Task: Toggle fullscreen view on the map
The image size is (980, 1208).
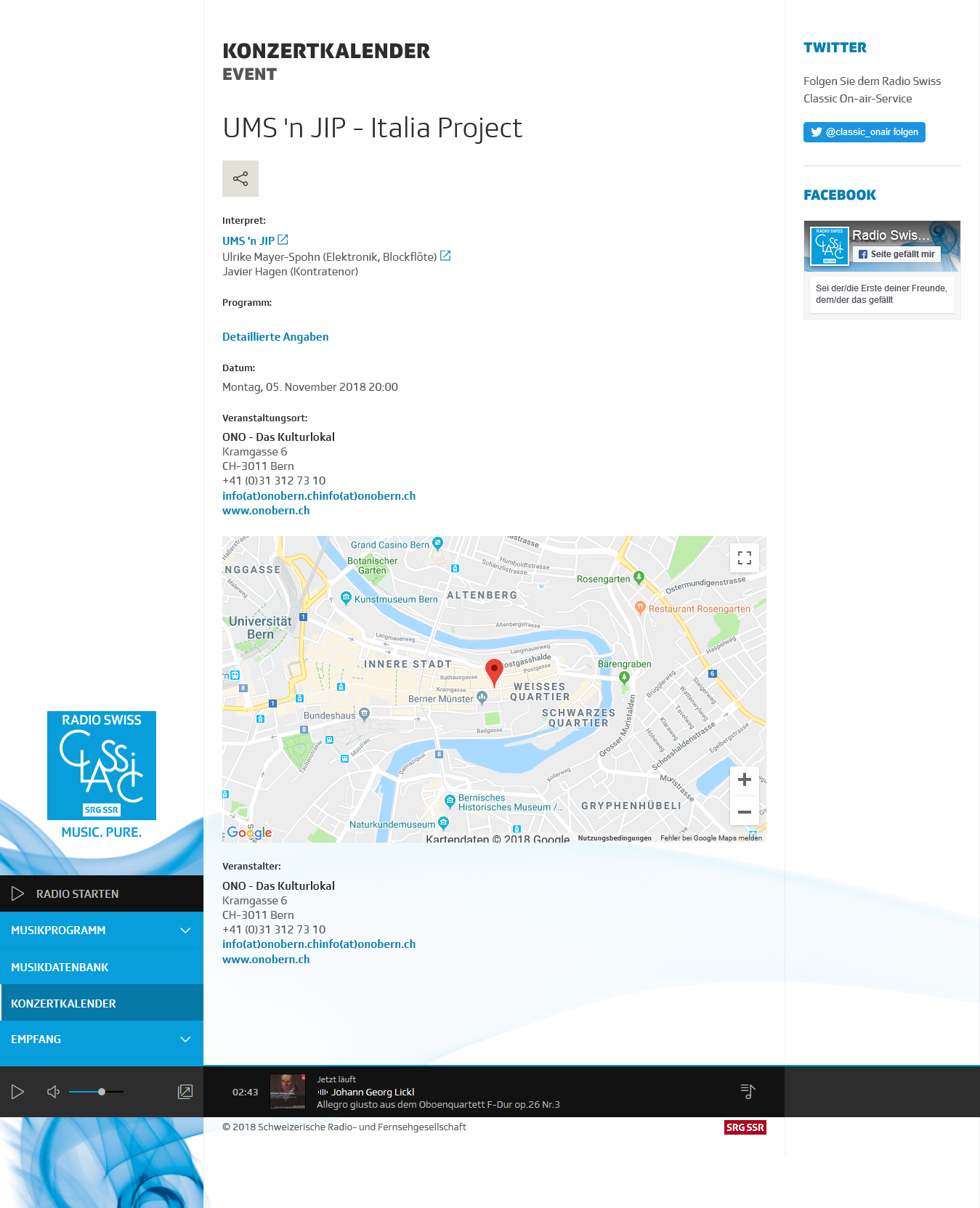Action: click(745, 558)
